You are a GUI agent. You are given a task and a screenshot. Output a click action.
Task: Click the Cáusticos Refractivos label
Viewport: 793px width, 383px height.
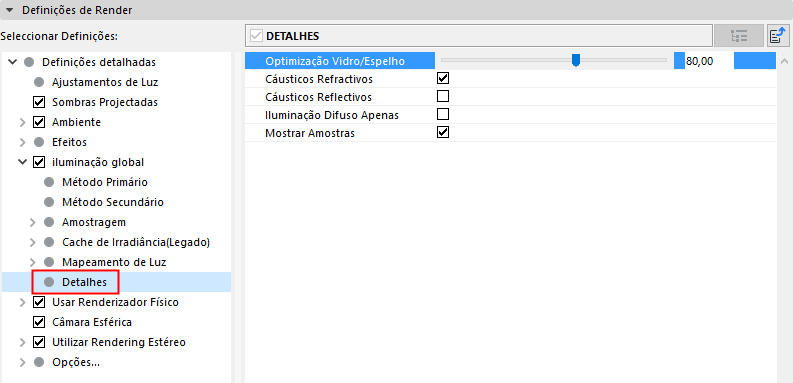click(319, 79)
